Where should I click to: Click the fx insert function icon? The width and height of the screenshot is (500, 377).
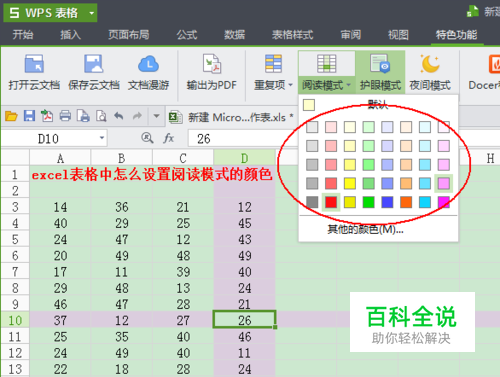[169, 138]
